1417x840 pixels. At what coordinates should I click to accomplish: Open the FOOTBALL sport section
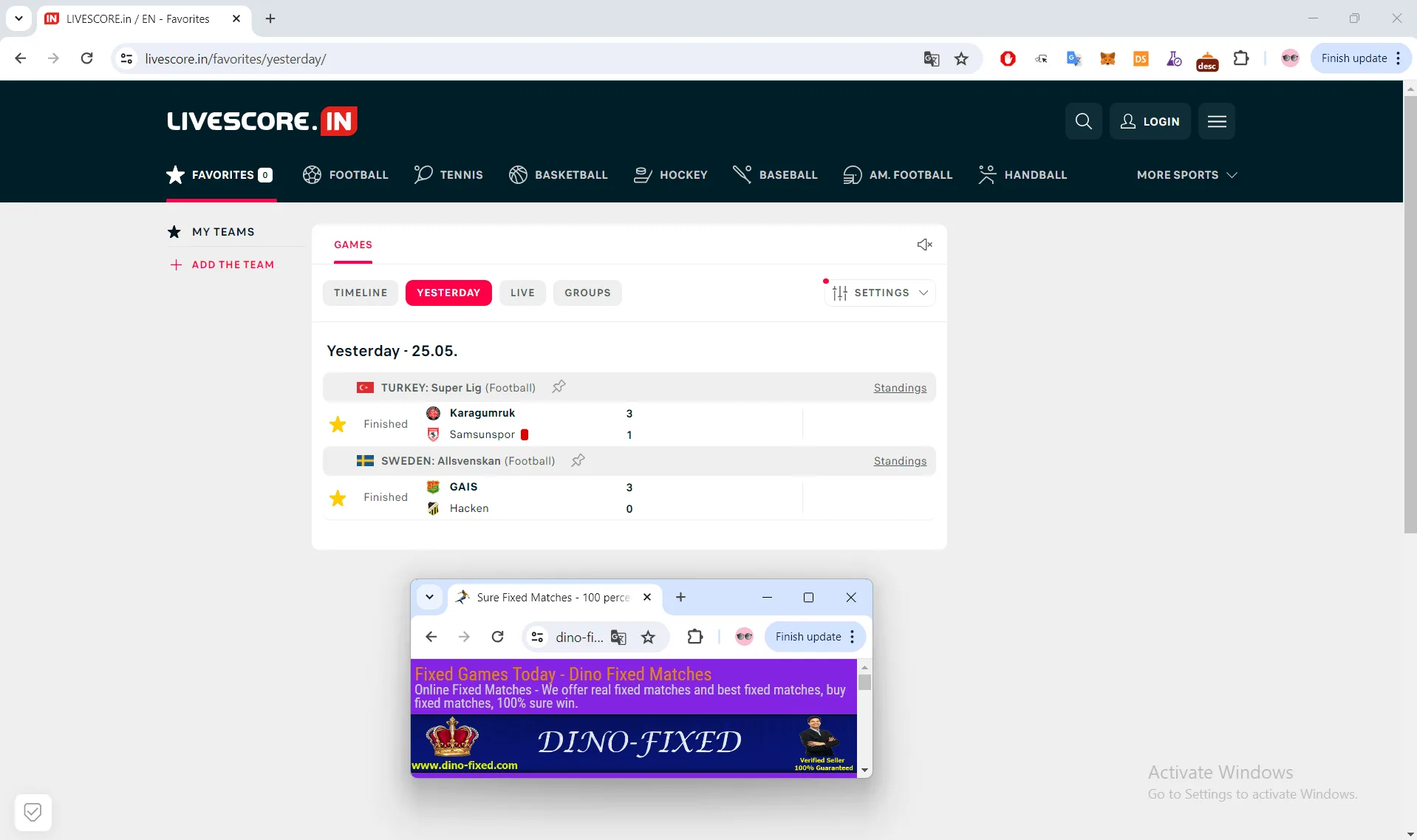(345, 175)
